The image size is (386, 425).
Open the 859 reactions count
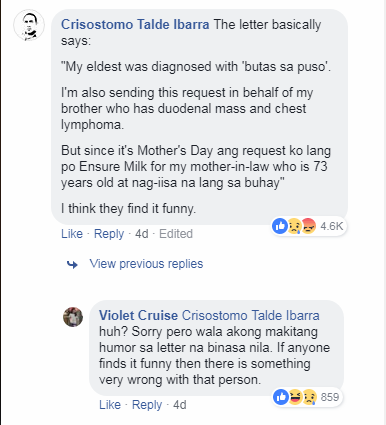tap(330, 397)
